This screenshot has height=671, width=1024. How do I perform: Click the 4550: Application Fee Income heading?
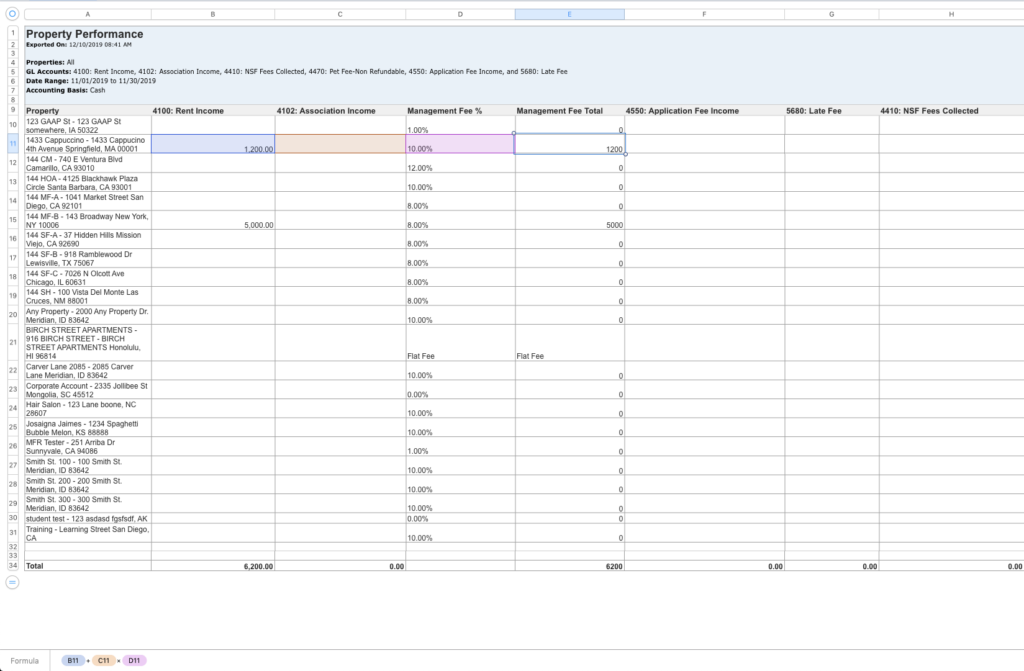[x=704, y=110]
